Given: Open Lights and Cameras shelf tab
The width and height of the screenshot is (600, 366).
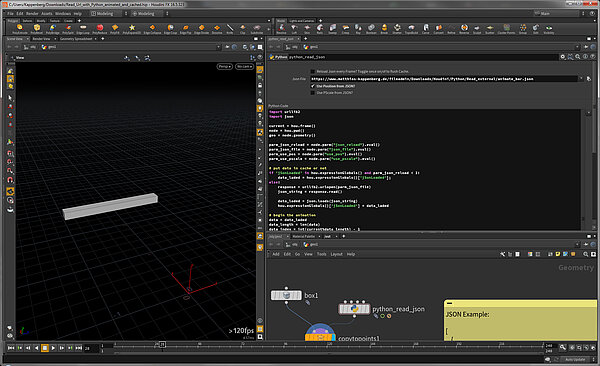Looking at the screenshot, I should pos(302,21).
